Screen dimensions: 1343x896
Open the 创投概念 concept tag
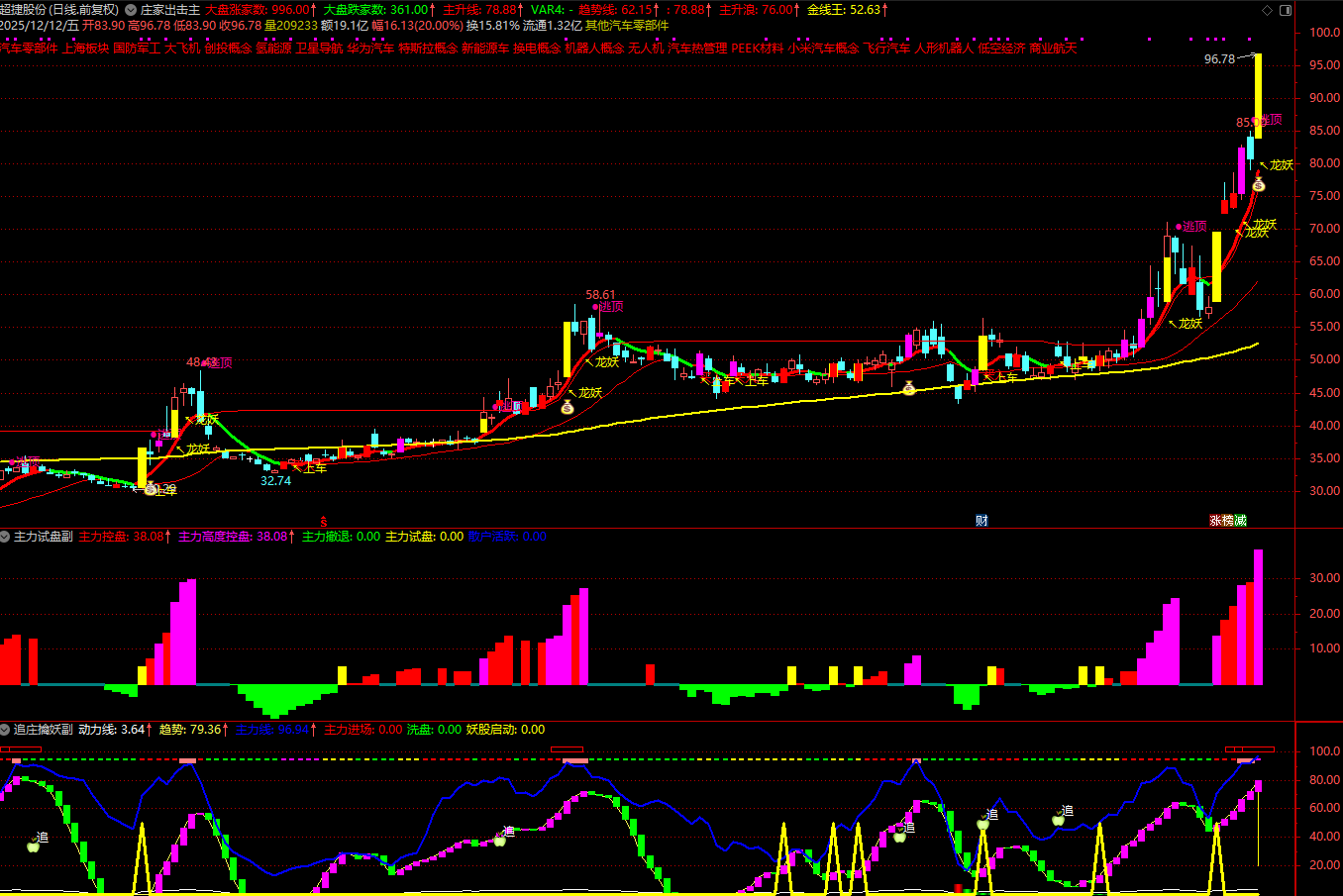229,48
